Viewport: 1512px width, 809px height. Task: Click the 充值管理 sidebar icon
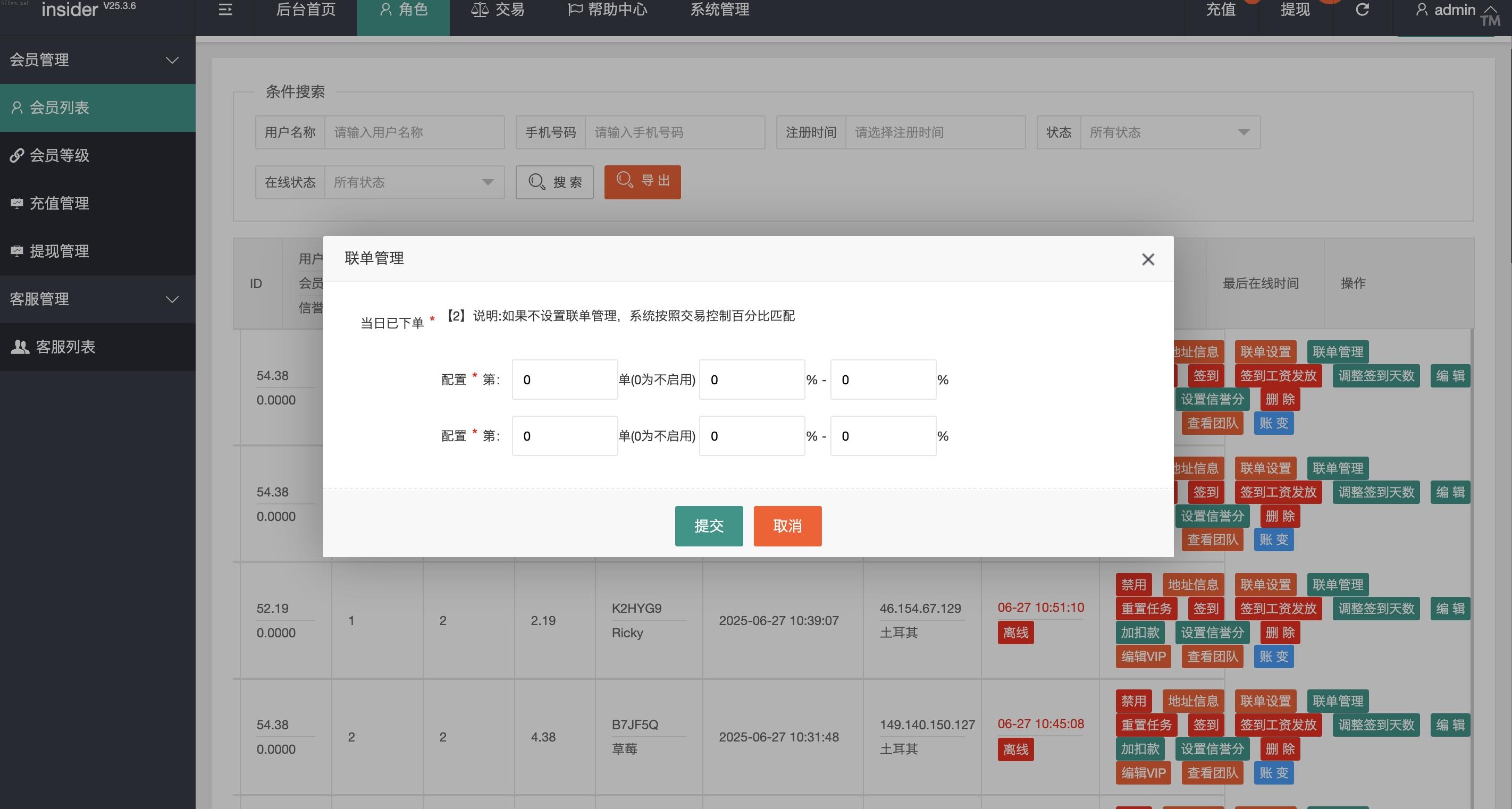coord(17,203)
